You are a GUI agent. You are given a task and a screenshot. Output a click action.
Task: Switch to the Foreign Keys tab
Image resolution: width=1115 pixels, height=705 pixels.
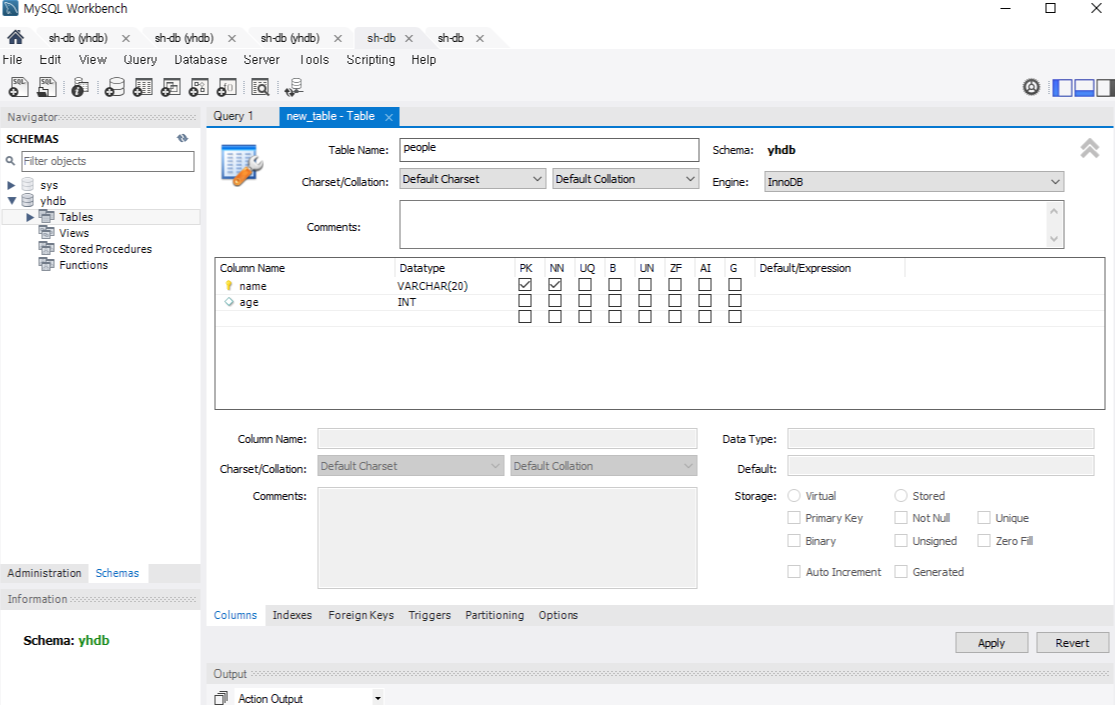(x=361, y=615)
